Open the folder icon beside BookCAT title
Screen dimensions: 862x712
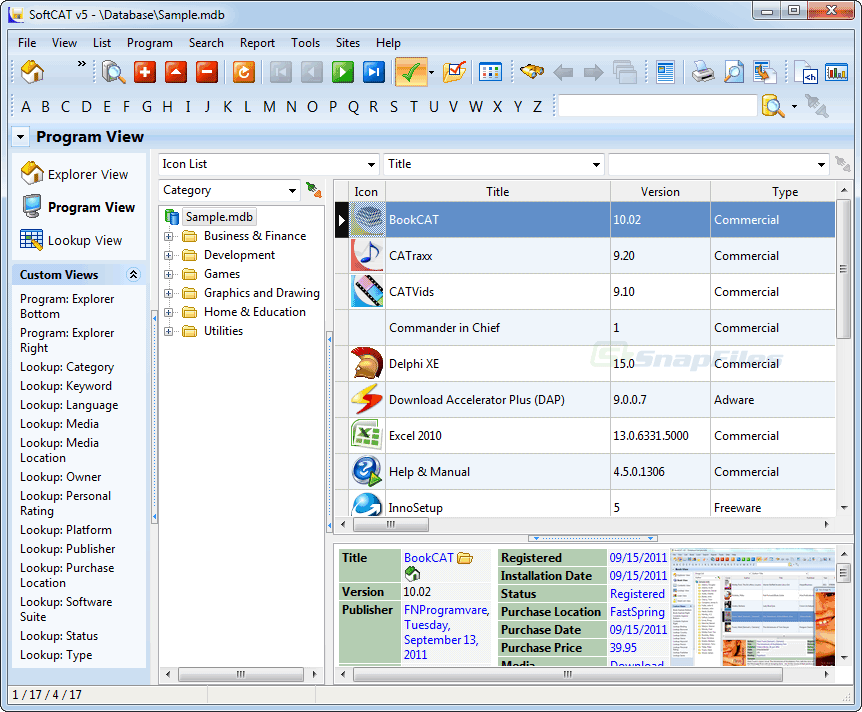[x=465, y=558]
